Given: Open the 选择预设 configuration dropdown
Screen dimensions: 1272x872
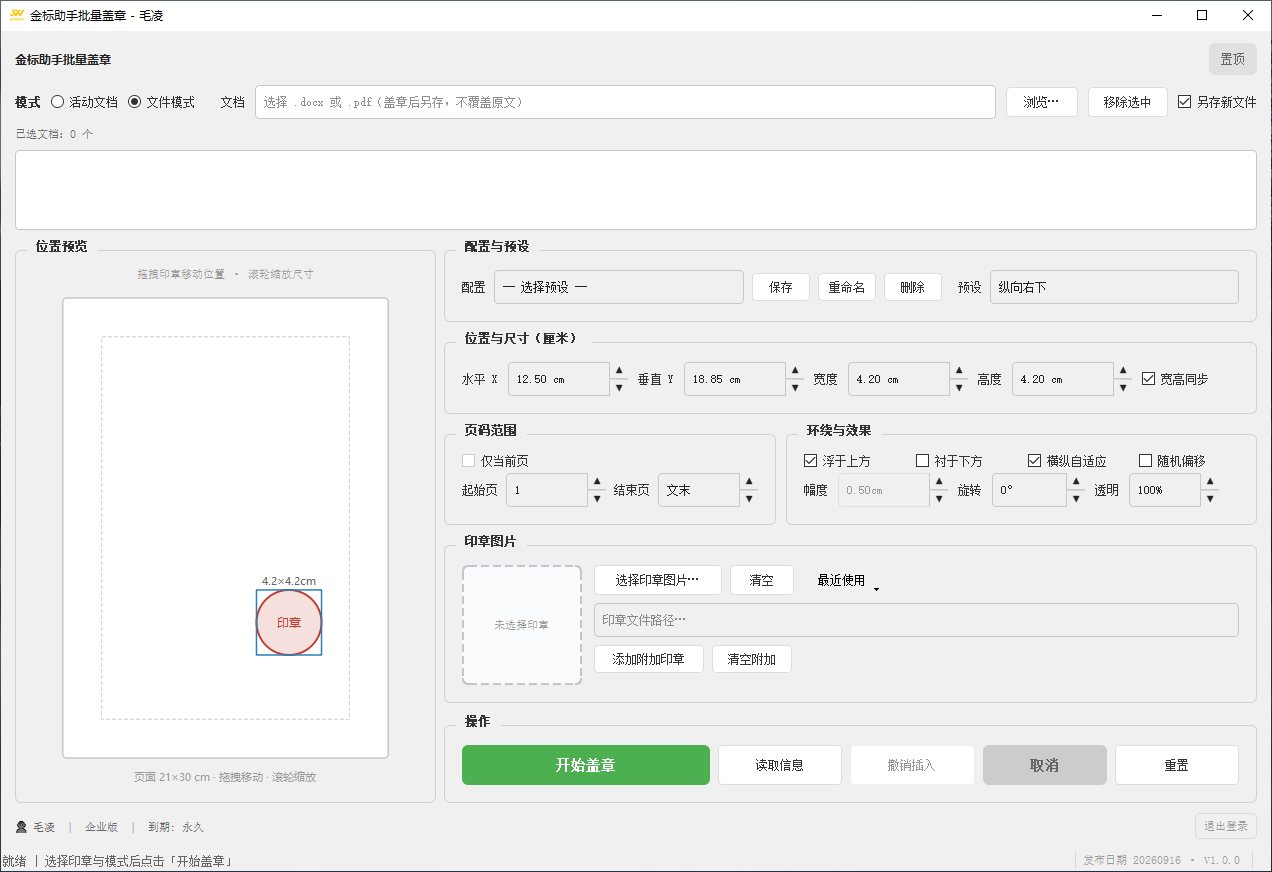Looking at the screenshot, I should click(x=619, y=287).
